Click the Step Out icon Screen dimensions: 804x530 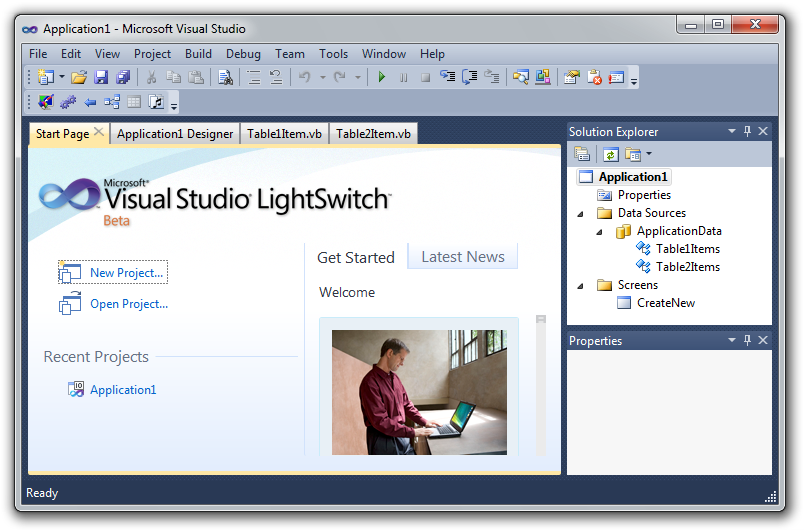pyautogui.click(x=492, y=77)
